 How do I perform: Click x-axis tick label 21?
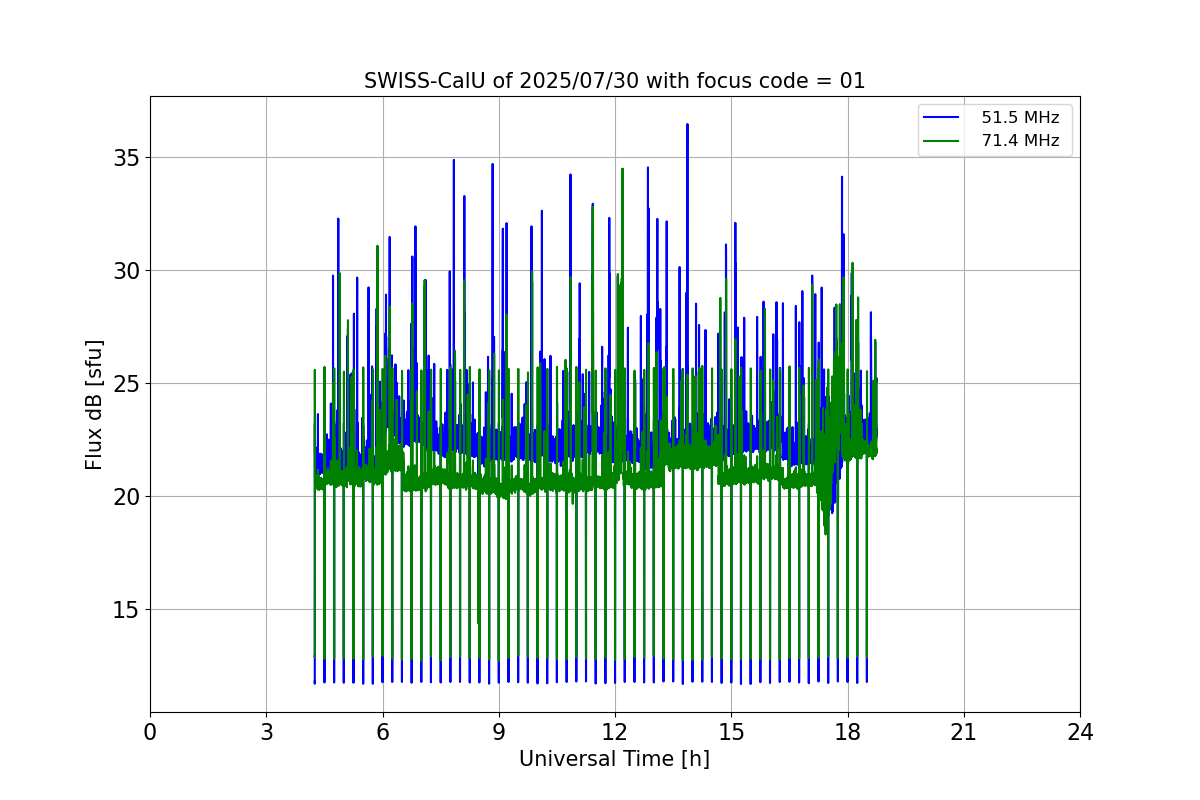964,732
